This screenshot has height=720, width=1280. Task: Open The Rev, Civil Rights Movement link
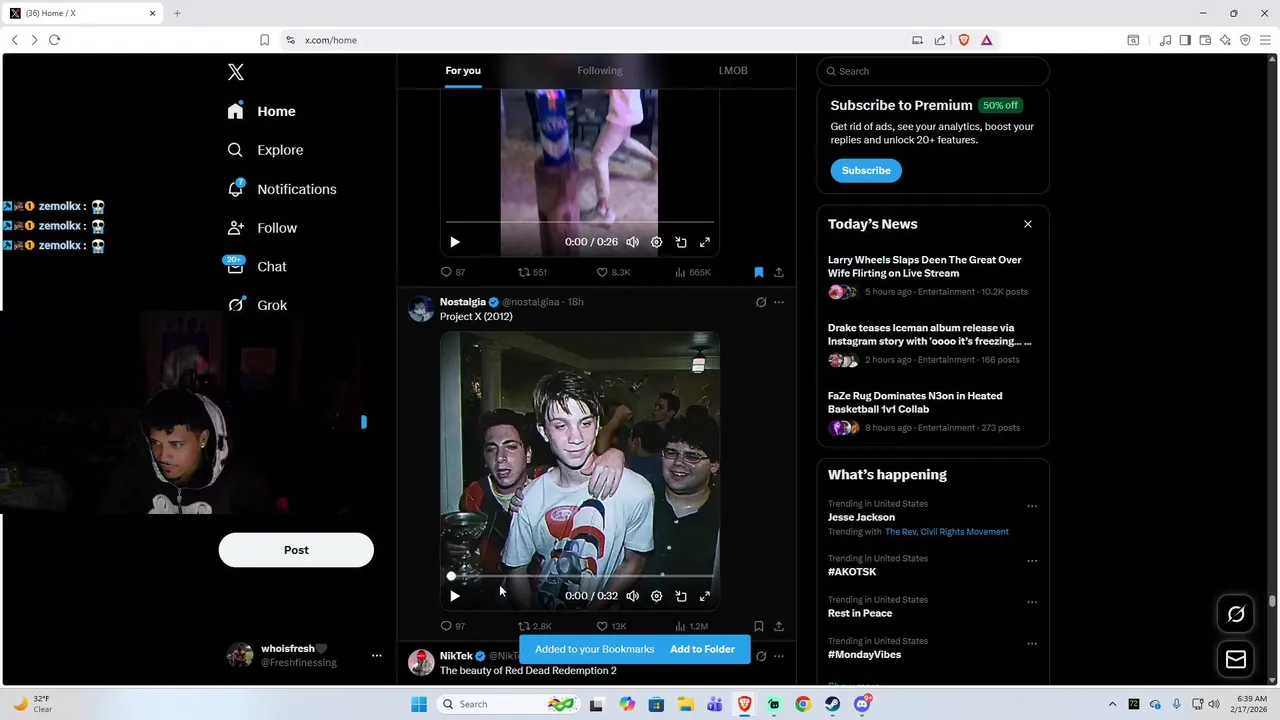click(x=946, y=532)
